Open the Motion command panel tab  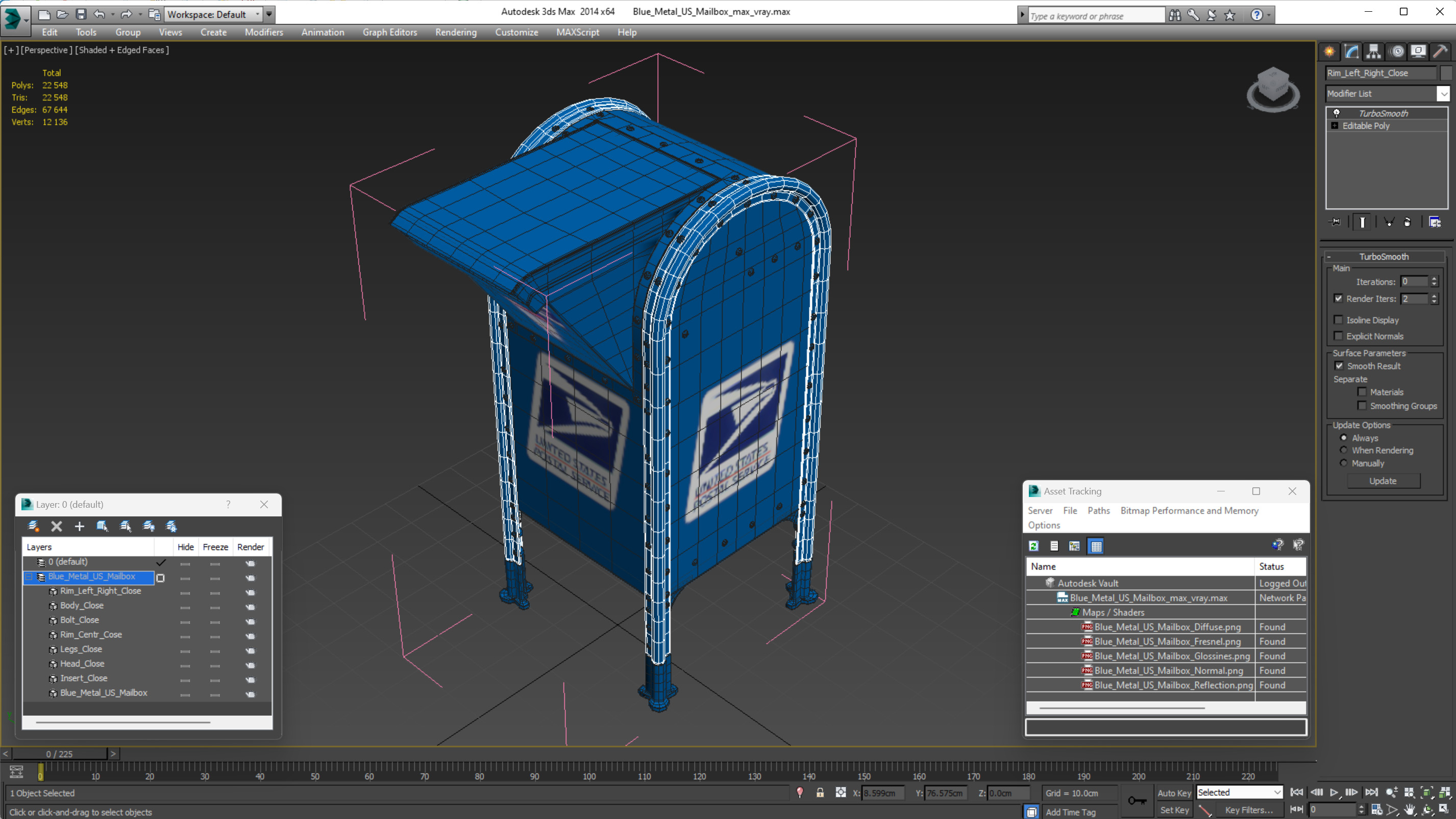(x=1397, y=52)
